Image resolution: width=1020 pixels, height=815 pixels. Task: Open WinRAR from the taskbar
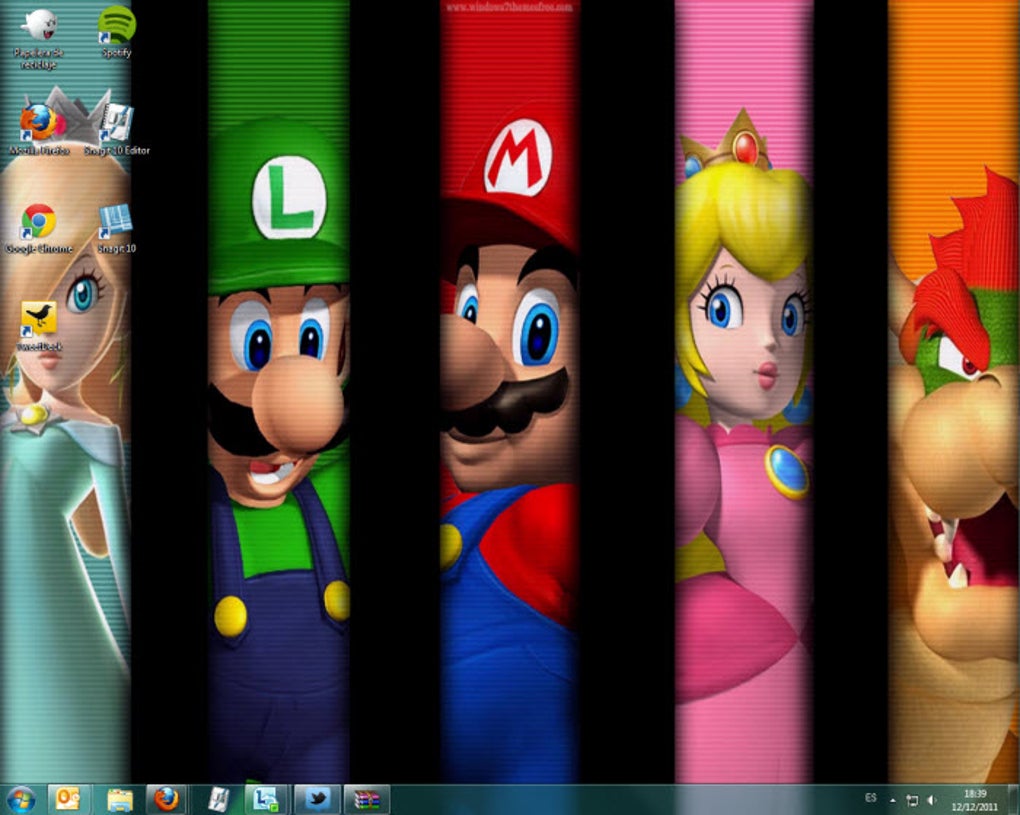(x=366, y=799)
